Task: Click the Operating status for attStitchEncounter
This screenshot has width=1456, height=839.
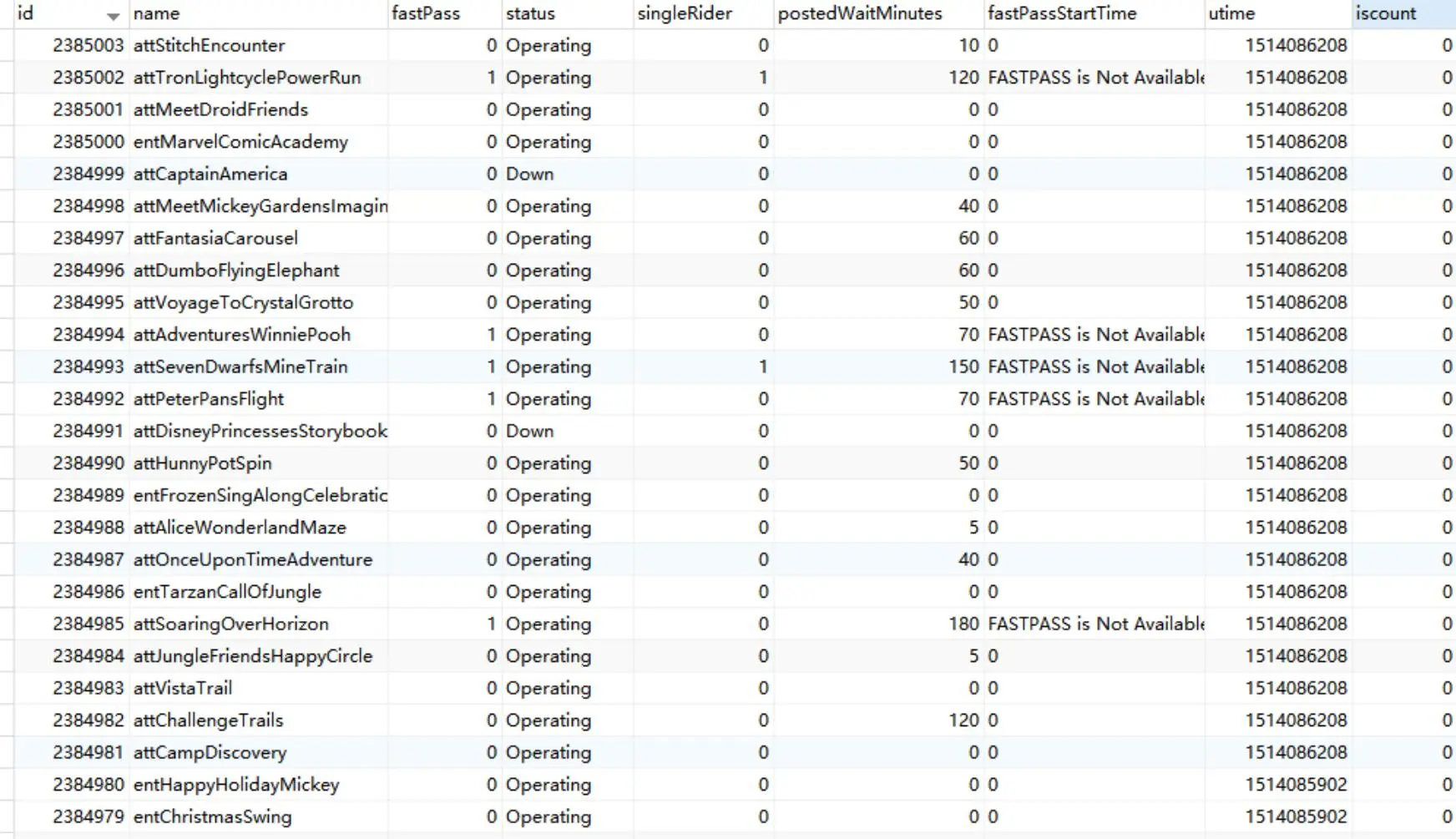Action: [567, 45]
